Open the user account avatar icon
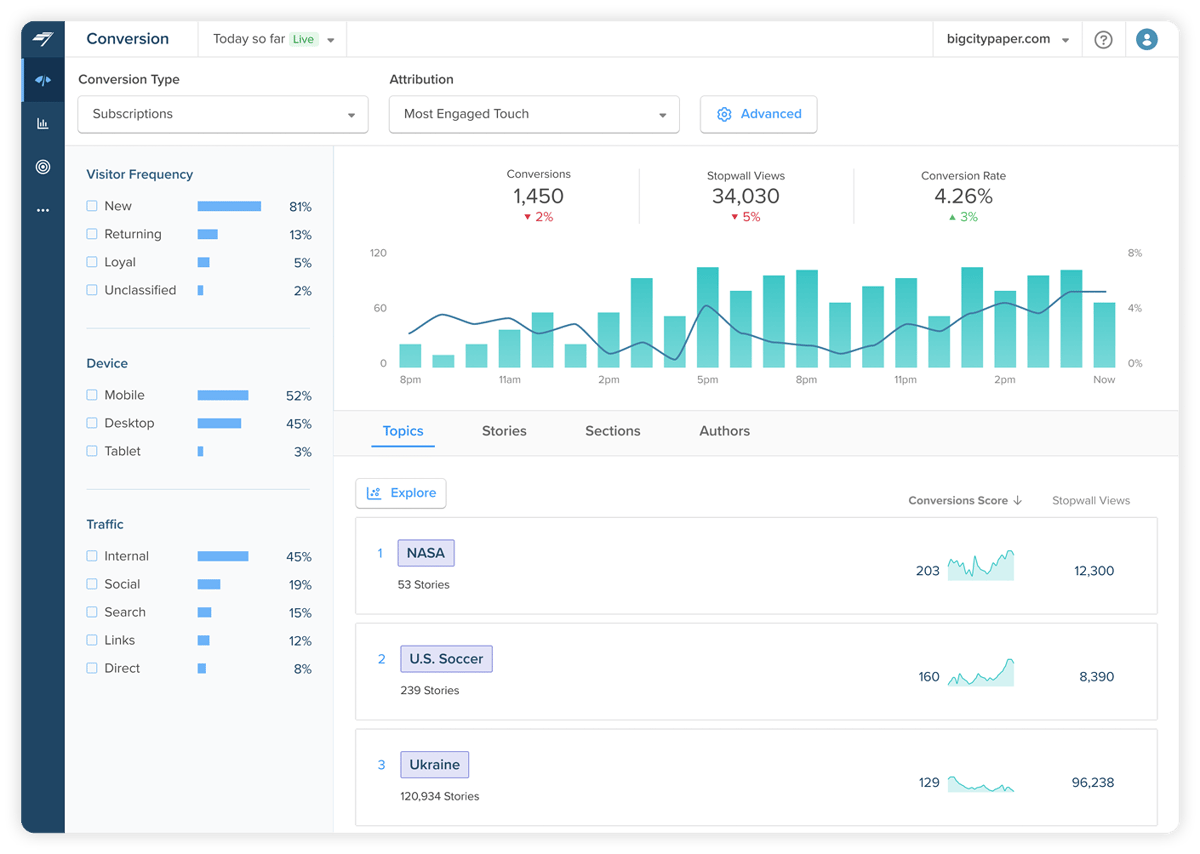Image resolution: width=1200 pixels, height=854 pixels. coord(1146,39)
